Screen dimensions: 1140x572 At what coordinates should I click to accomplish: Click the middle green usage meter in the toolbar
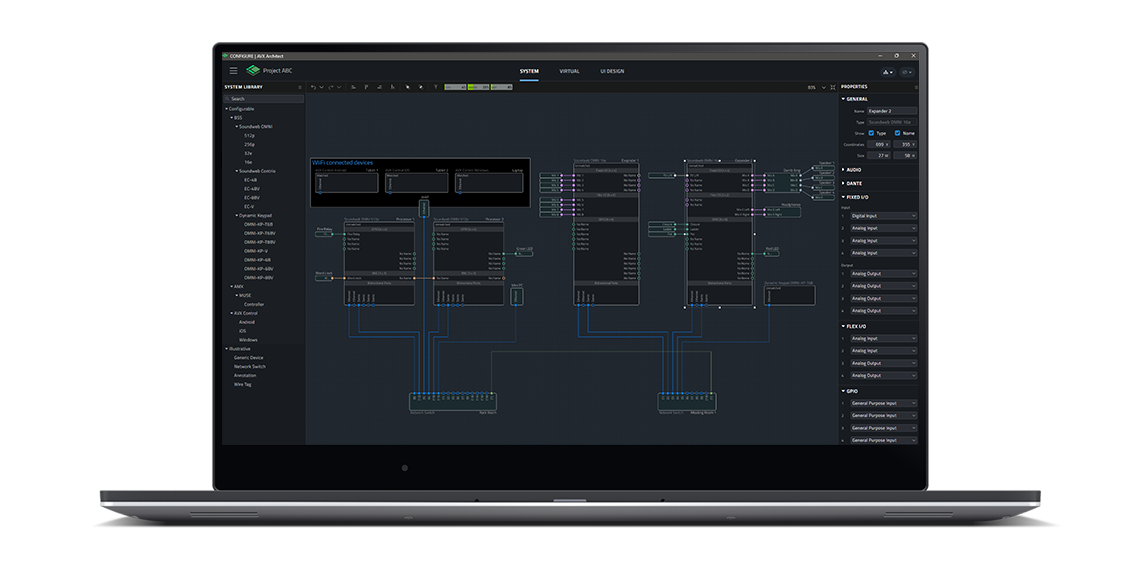click(478, 87)
